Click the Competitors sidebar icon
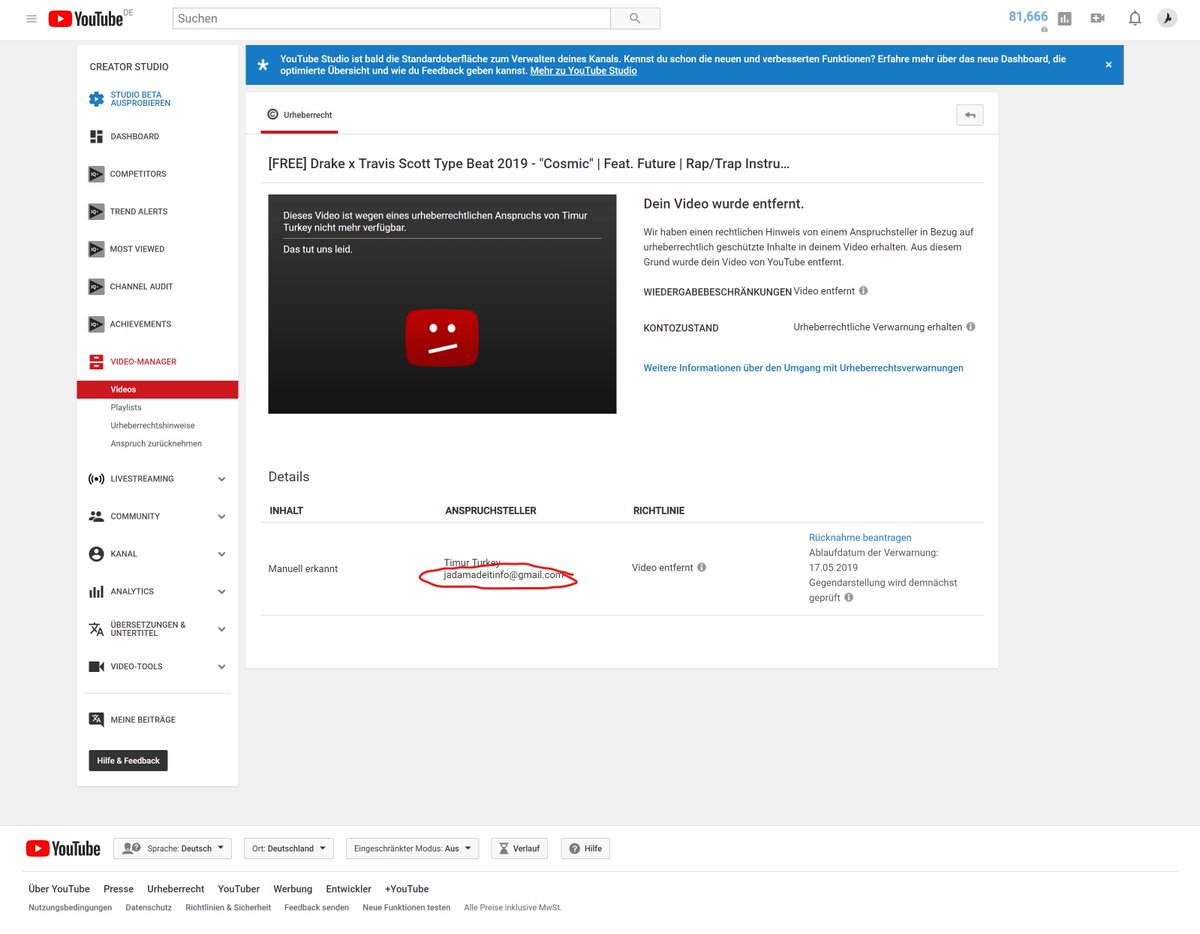This screenshot has height=934, width=1200. pyautogui.click(x=96, y=174)
